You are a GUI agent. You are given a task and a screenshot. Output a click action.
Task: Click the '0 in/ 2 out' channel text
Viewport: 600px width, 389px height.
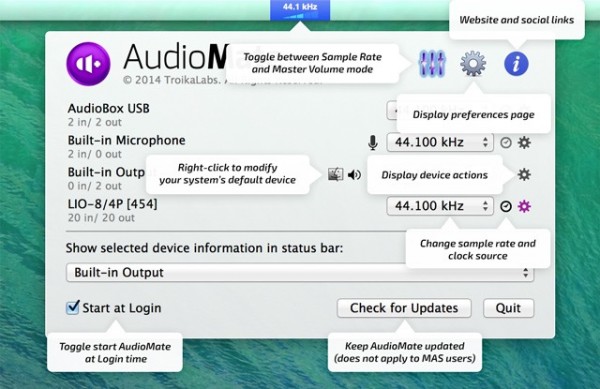coord(95,186)
